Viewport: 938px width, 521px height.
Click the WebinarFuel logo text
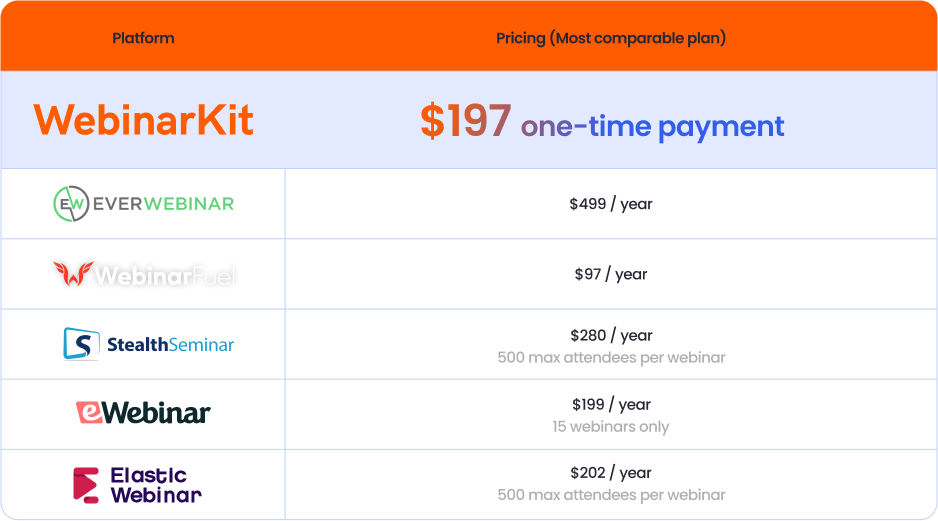point(165,275)
